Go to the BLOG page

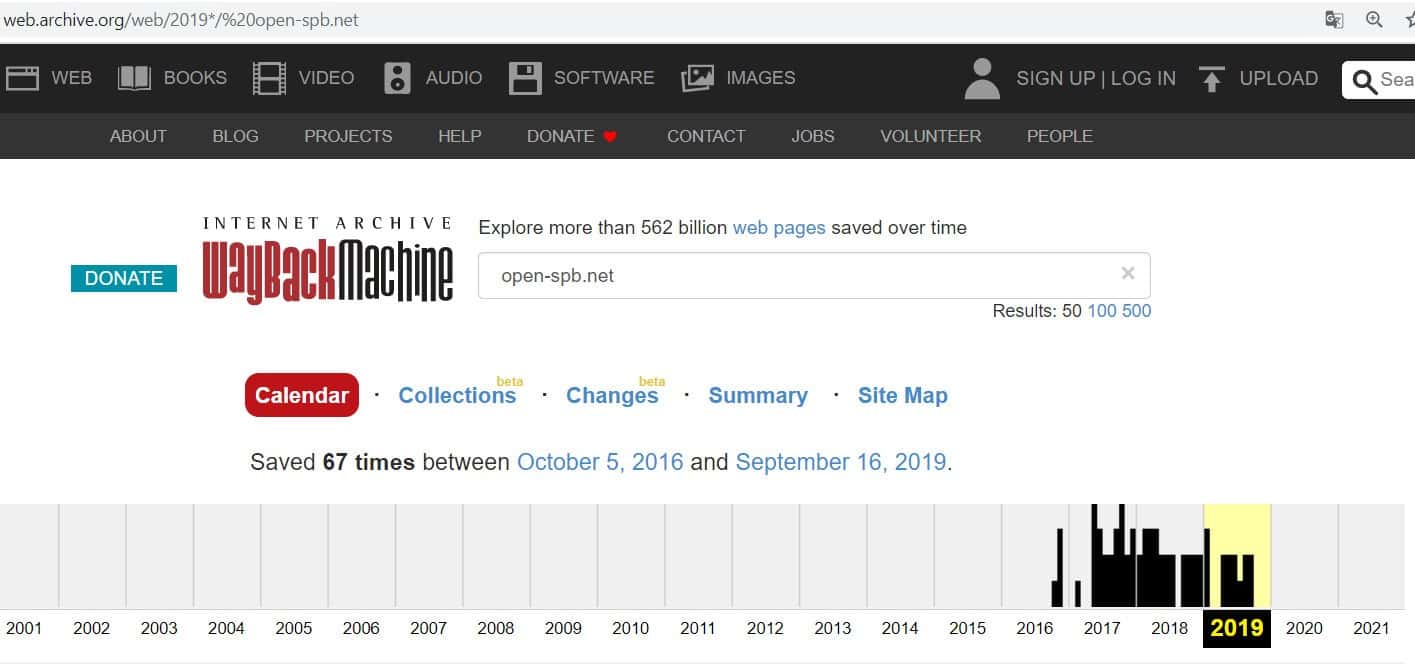point(235,136)
